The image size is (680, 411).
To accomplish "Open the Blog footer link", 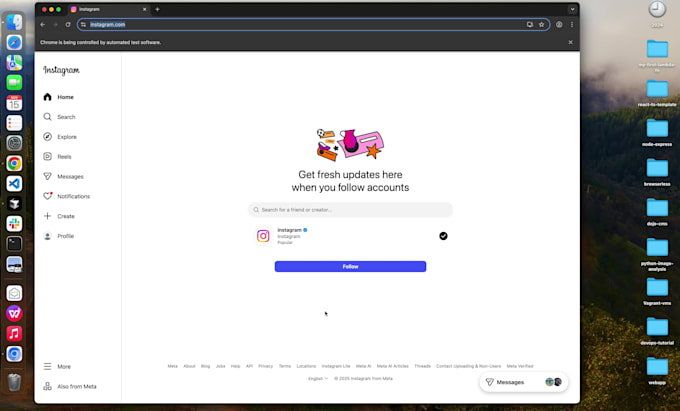I will coord(206,366).
